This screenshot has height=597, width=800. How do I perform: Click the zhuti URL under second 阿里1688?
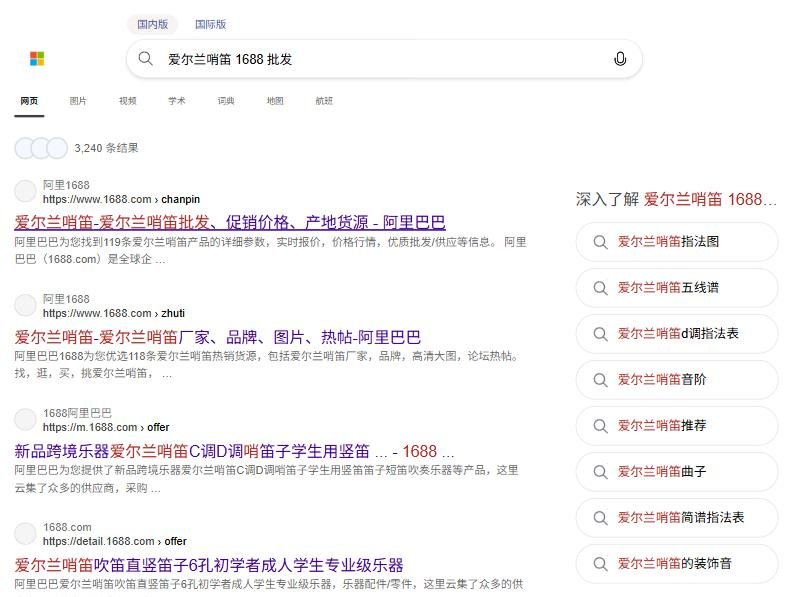[x=114, y=313]
